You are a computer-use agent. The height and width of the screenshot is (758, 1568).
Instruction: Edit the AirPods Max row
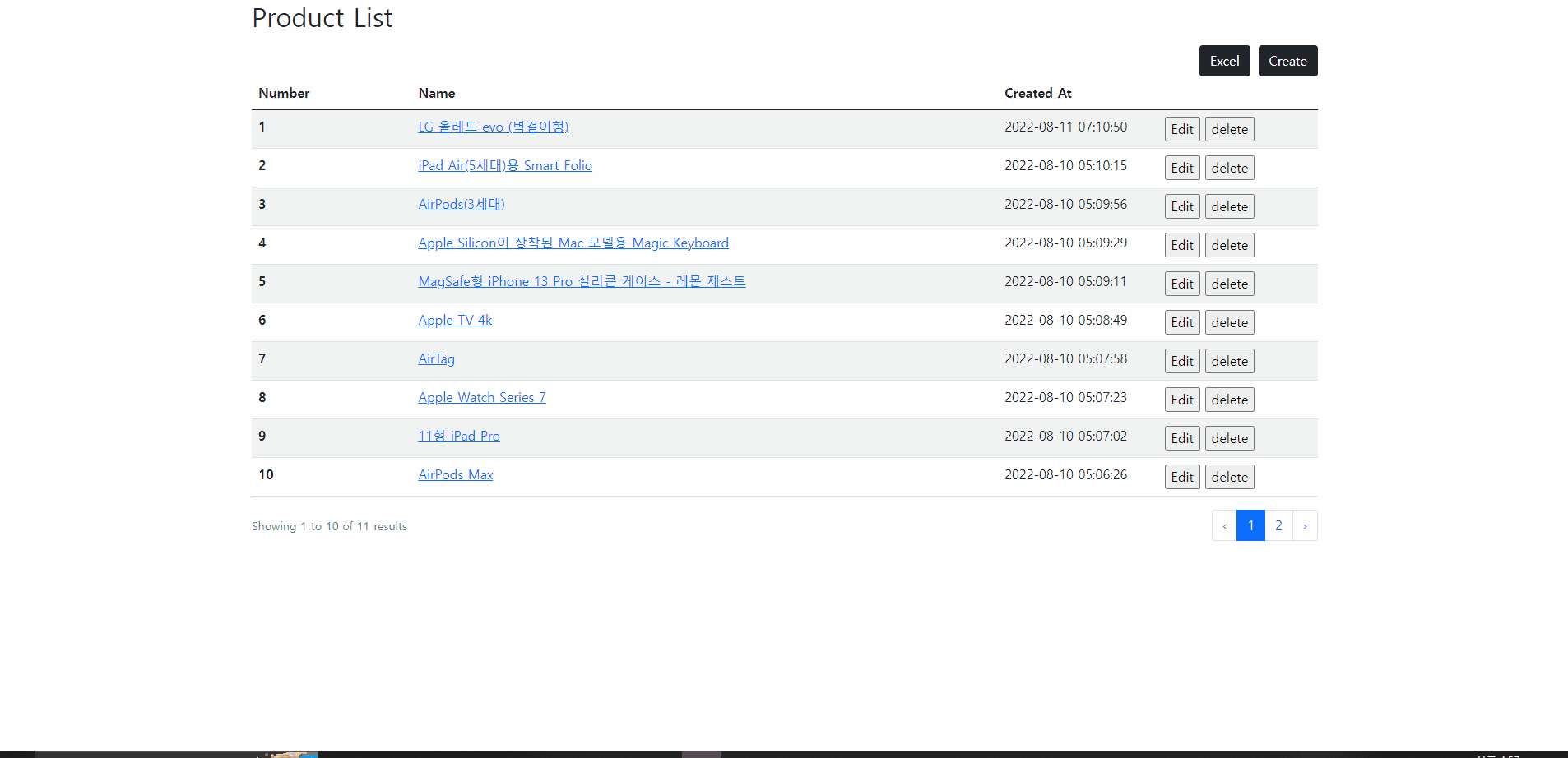point(1182,477)
